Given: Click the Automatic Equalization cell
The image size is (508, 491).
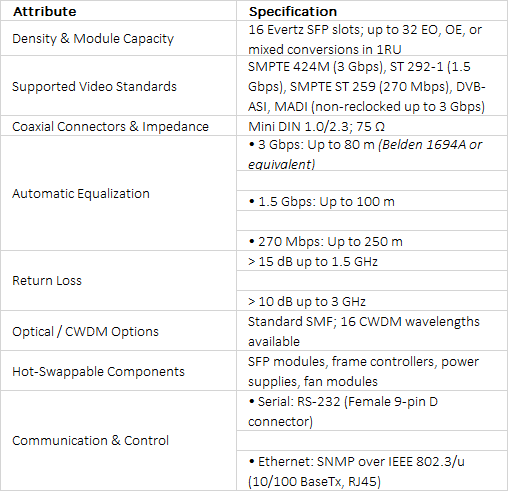Looking at the screenshot, I should click(118, 193).
